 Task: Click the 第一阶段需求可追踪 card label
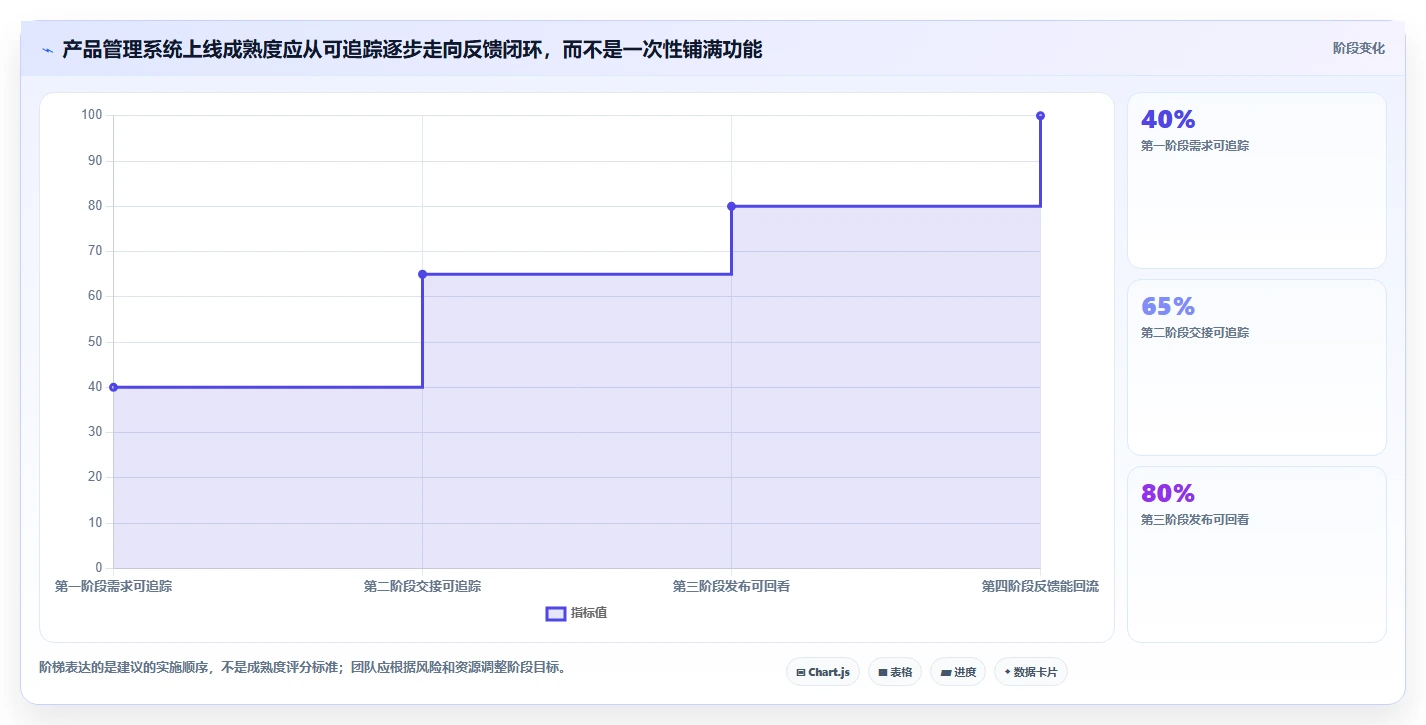1195,146
